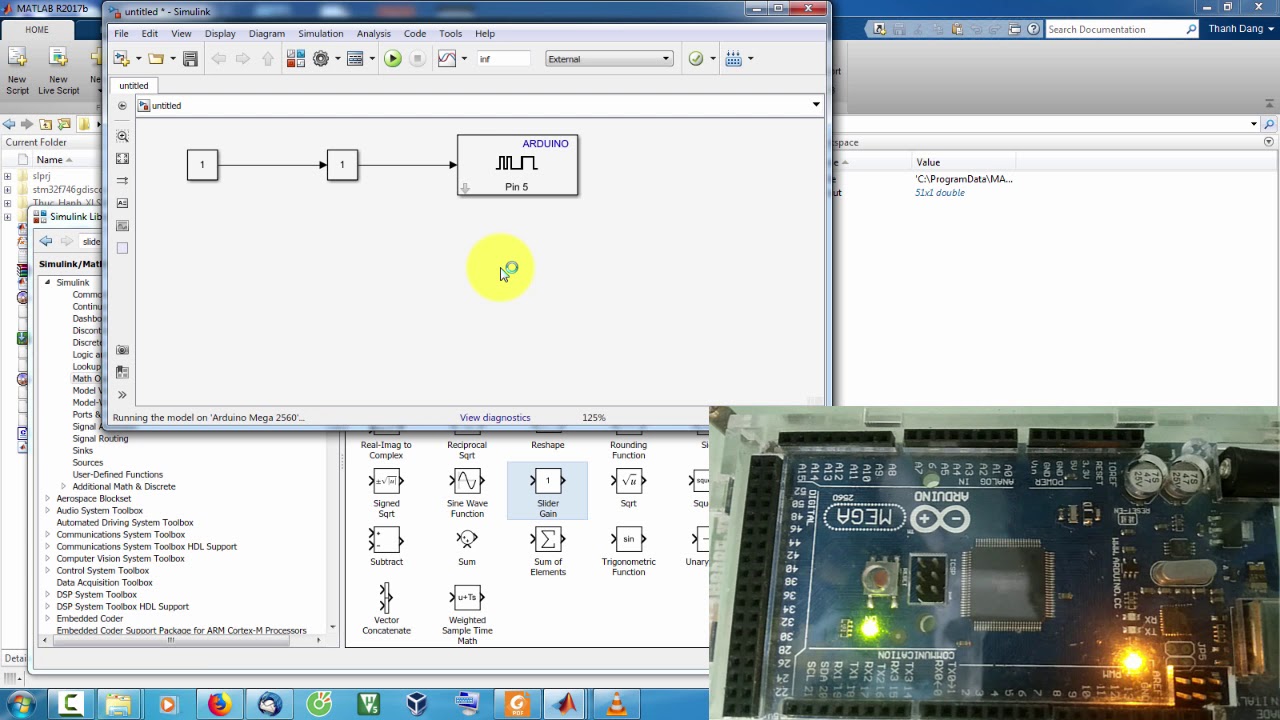Select the Zoom tool in canvas palette
This screenshot has height=720, width=1280.
point(123,136)
